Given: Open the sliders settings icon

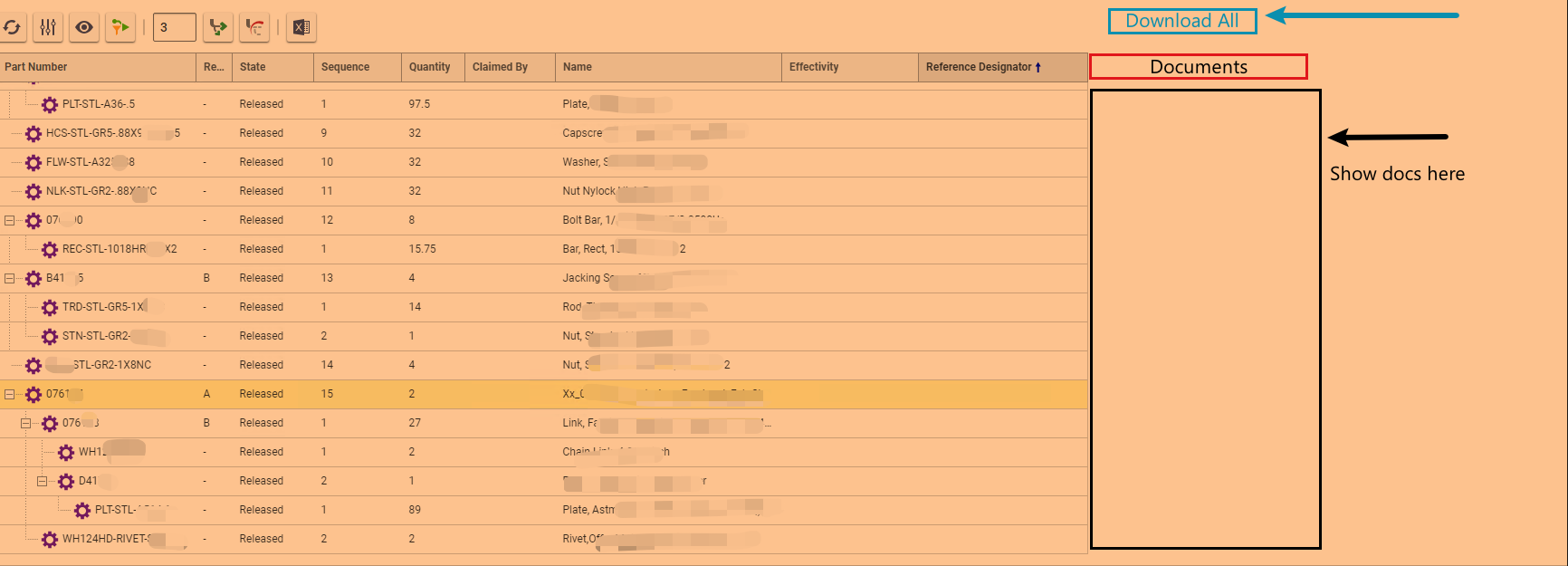Looking at the screenshot, I should click(48, 27).
